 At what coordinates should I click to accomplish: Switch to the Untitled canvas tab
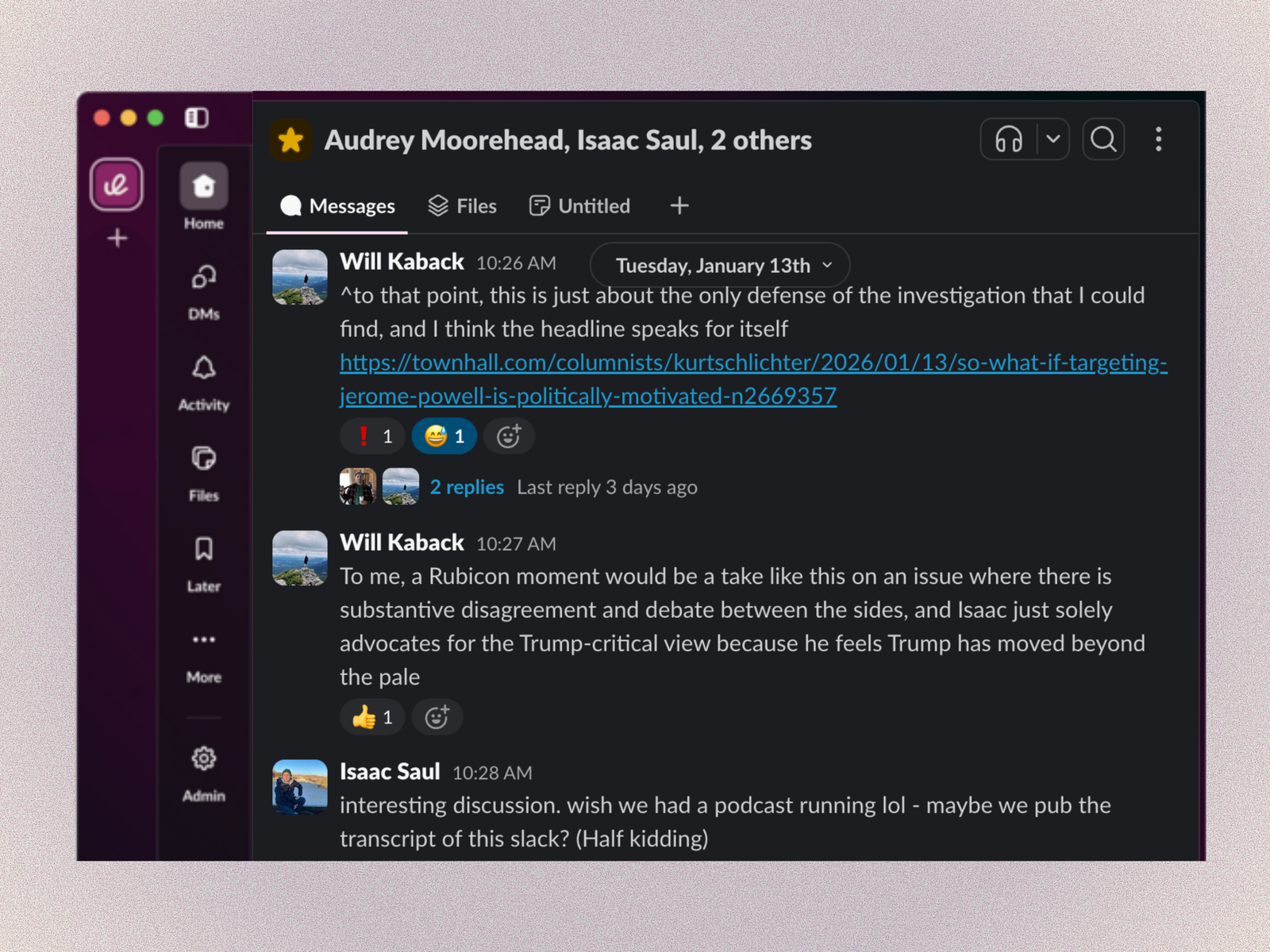click(x=579, y=205)
